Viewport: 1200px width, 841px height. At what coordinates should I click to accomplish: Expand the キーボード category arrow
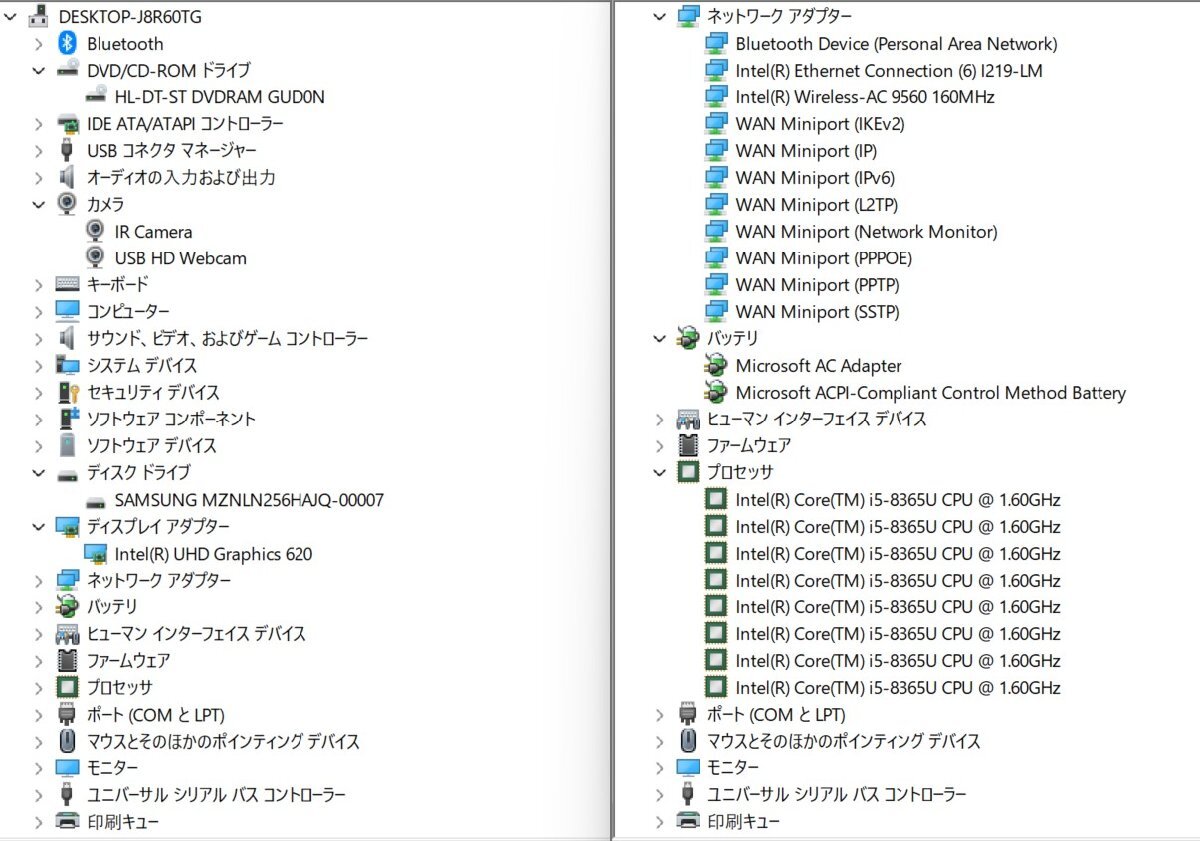click(x=38, y=285)
